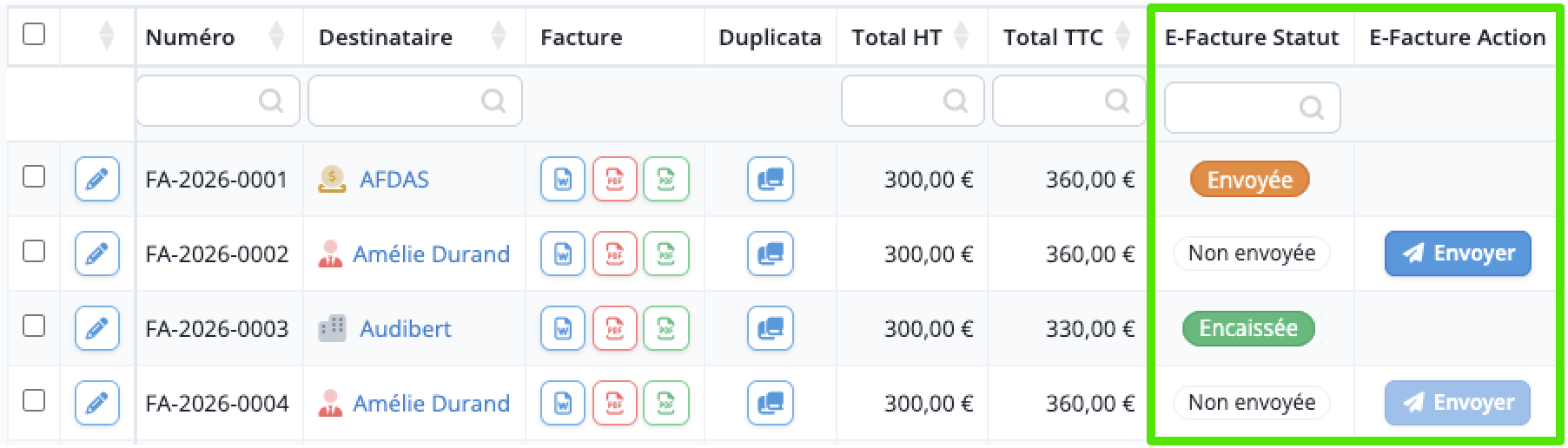
Task: Open Word document icon for FA-2026-0003
Action: (563, 328)
